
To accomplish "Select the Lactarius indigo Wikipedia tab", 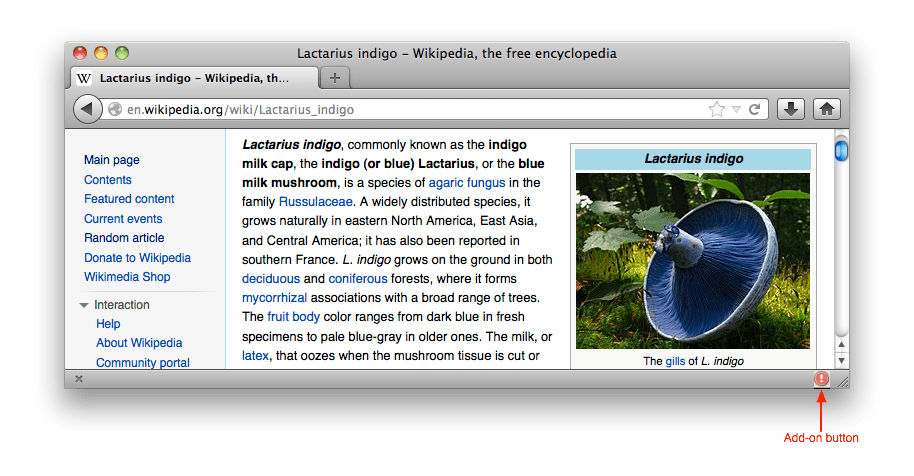I will tap(195, 78).
